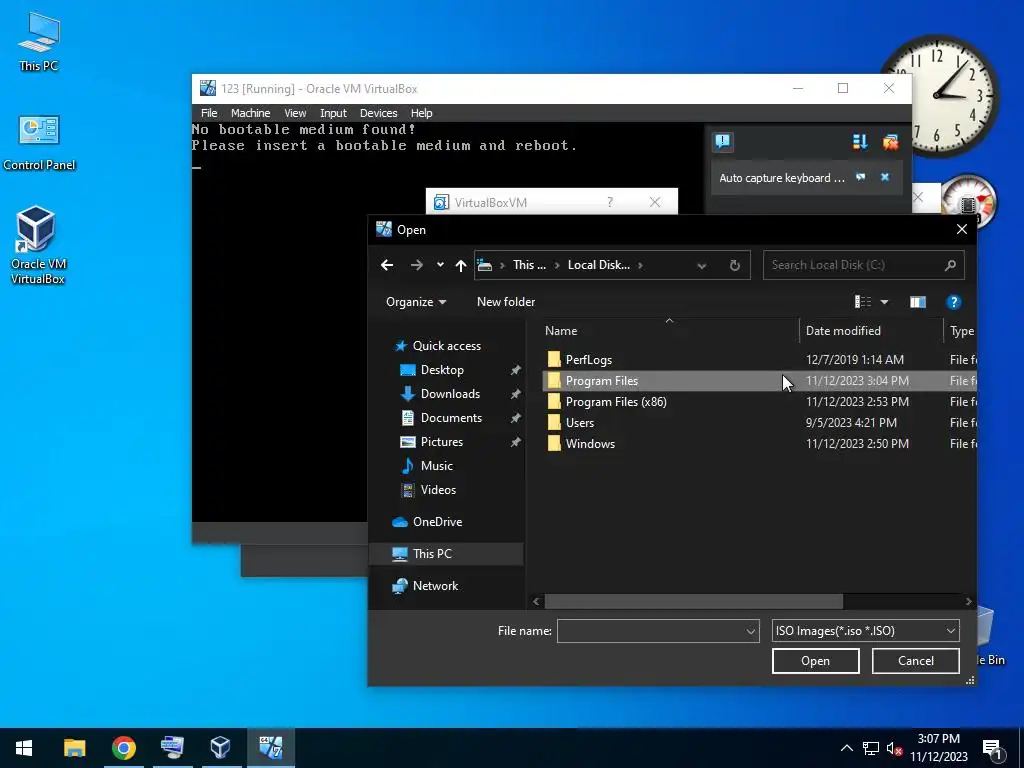Screen dimensions: 1024x768
Task: Open the Input menu in VirtualBox
Action: (333, 113)
